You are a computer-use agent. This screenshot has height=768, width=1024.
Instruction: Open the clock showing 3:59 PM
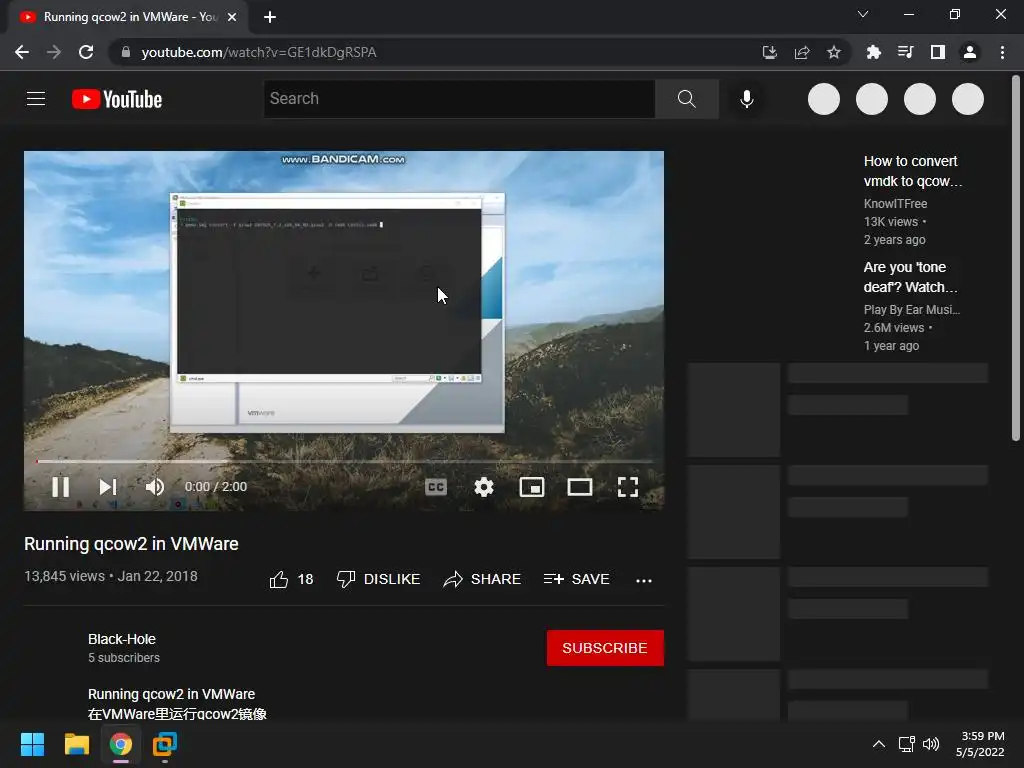coord(980,744)
